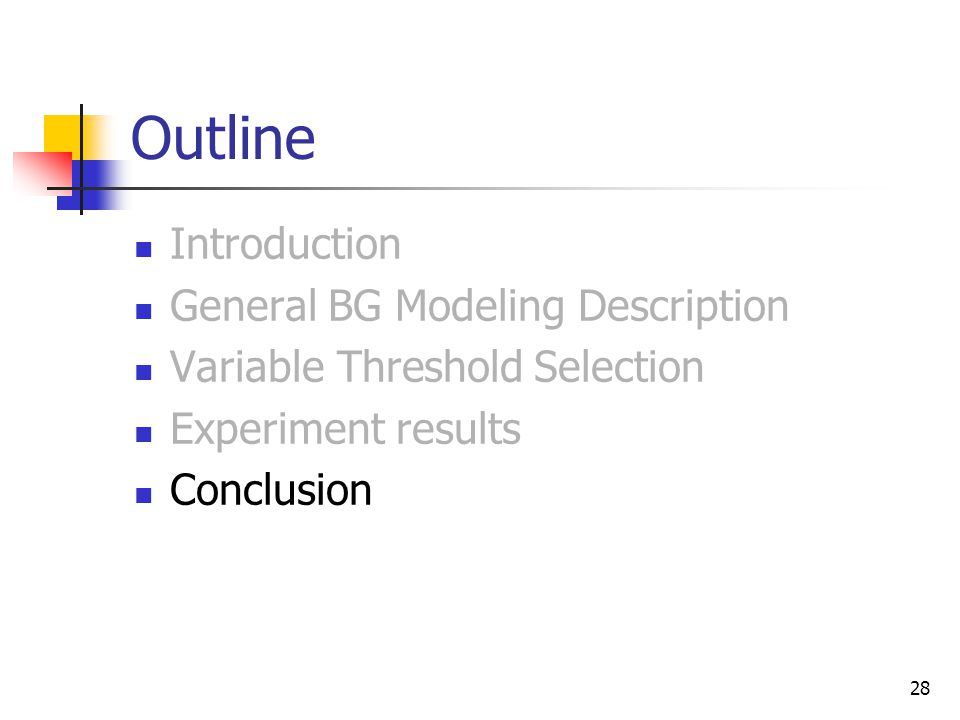Click the General BG Modeling Description item

click(x=479, y=306)
